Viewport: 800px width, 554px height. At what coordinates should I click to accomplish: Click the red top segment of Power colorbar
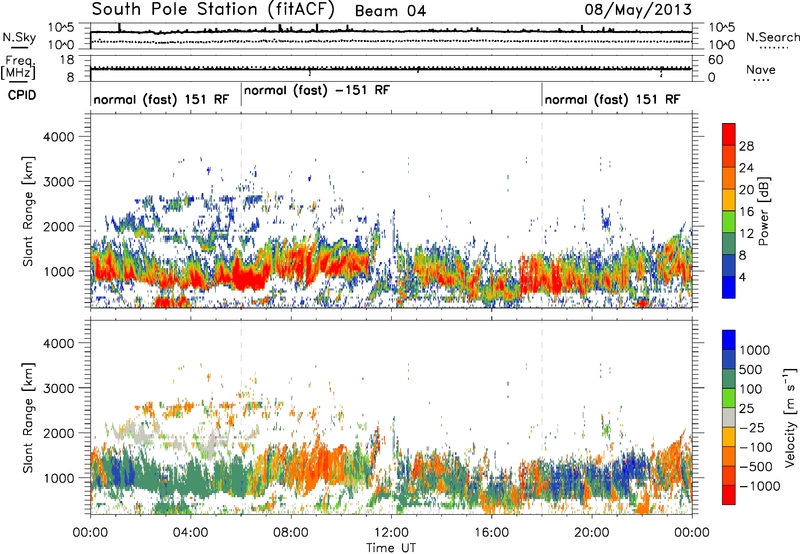click(x=729, y=135)
